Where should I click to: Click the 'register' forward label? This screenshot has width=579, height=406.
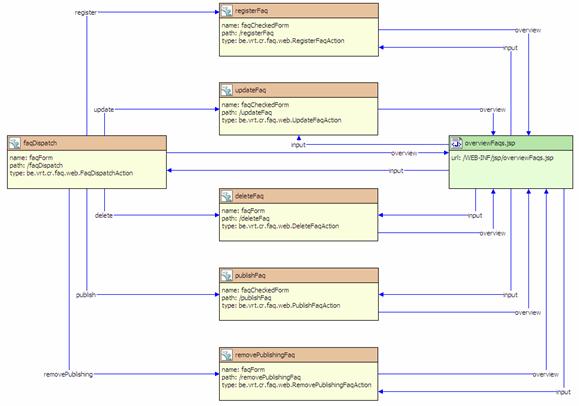coord(86,13)
